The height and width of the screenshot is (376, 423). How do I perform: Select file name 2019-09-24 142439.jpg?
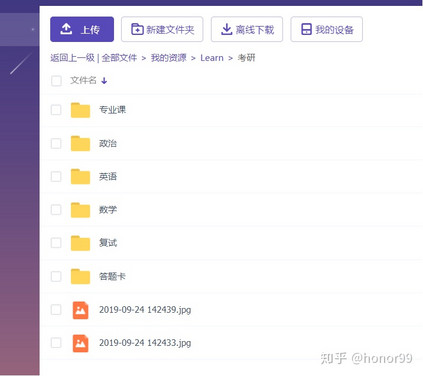[145, 310]
